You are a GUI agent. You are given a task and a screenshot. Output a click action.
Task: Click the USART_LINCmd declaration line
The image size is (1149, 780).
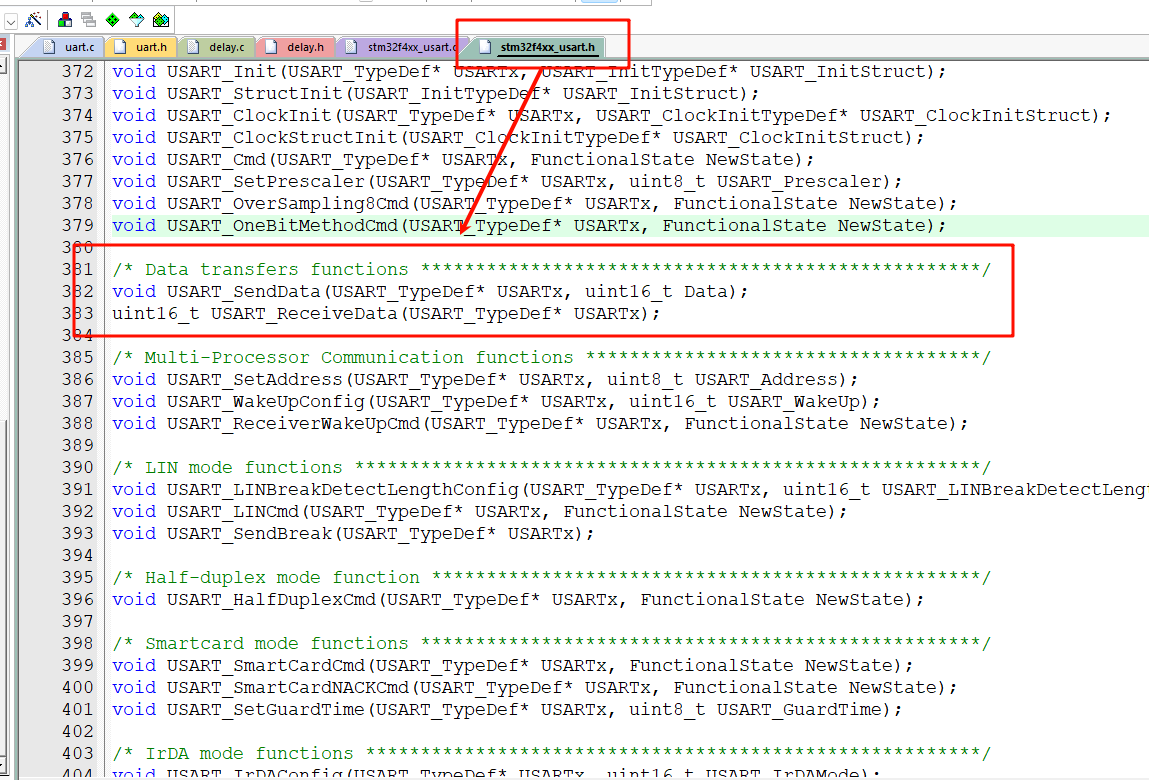click(479, 512)
